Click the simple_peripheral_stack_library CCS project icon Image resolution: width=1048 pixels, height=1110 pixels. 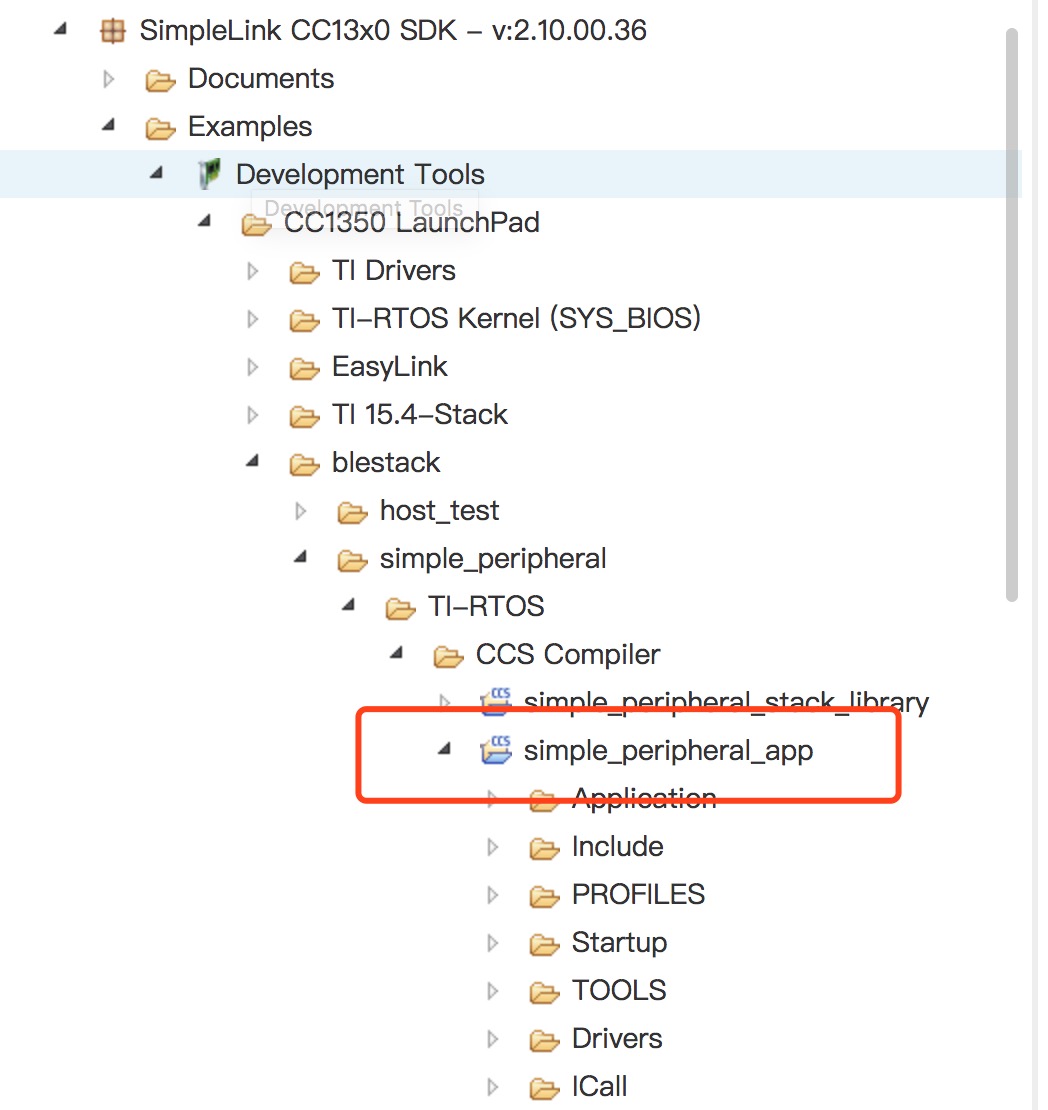coord(496,702)
